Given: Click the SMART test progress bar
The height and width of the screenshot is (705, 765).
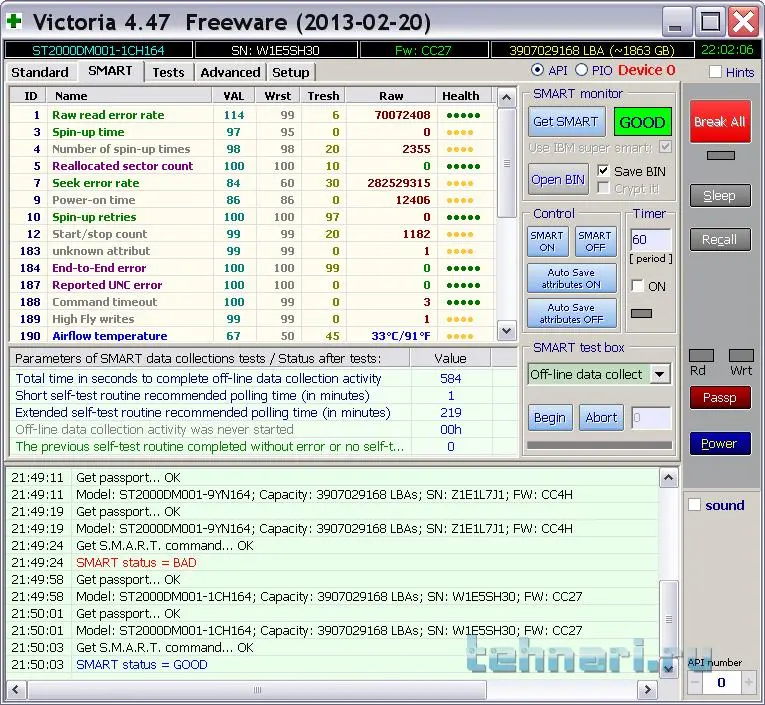Looking at the screenshot, I should point(600,445).
